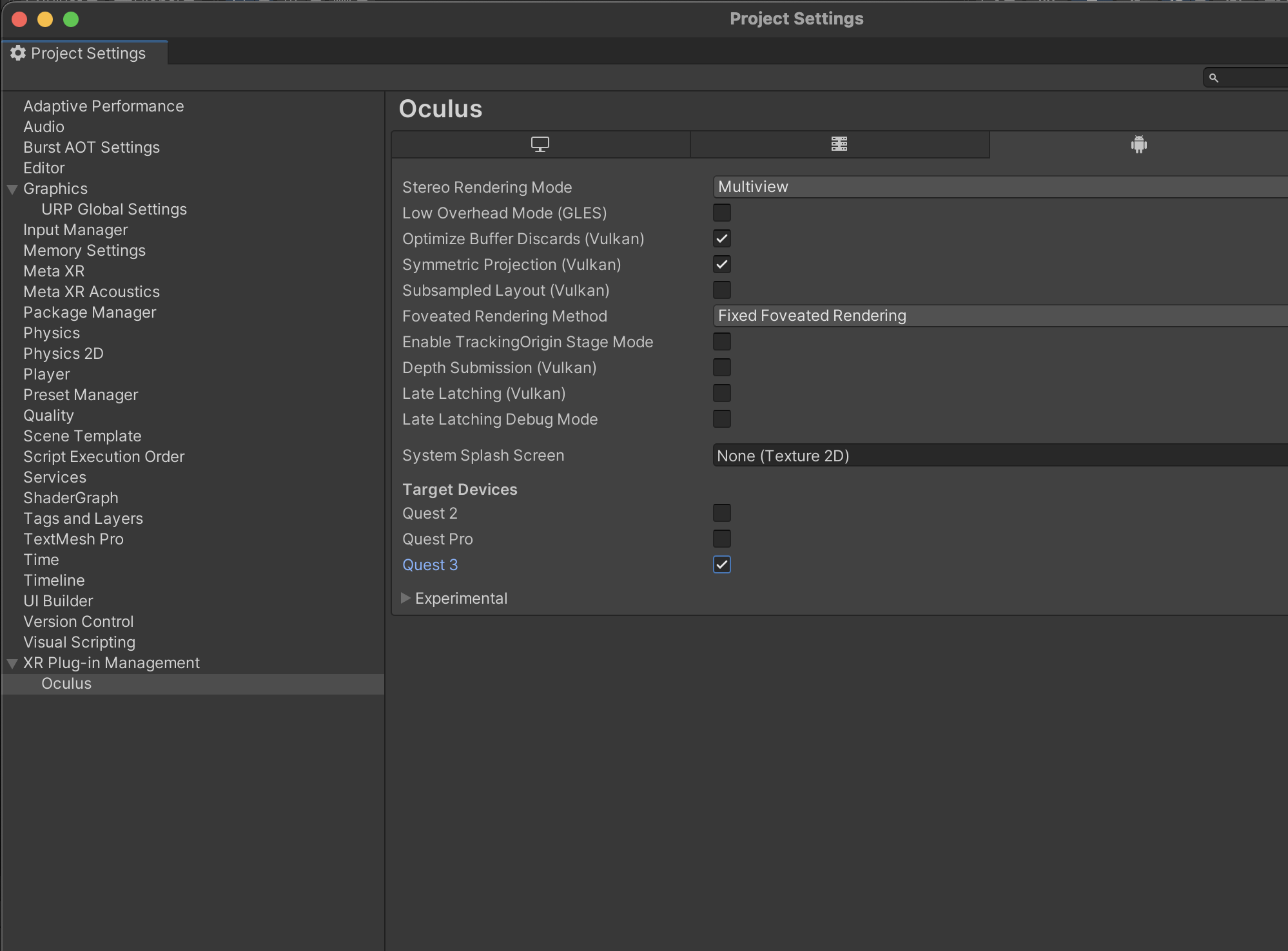
Task: Open Foveated Rendering Method dropdown
Action: point(999,316)
